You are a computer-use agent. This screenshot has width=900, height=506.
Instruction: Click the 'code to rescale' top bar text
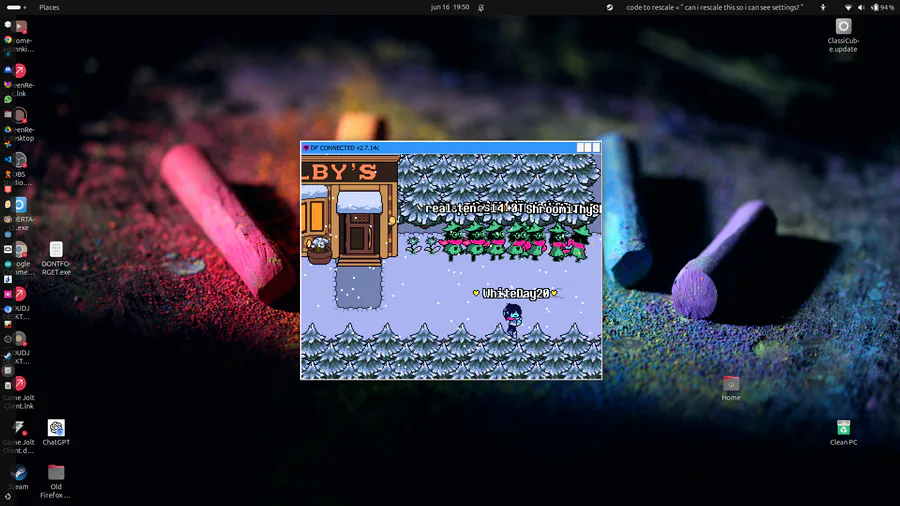pos(715,7)
